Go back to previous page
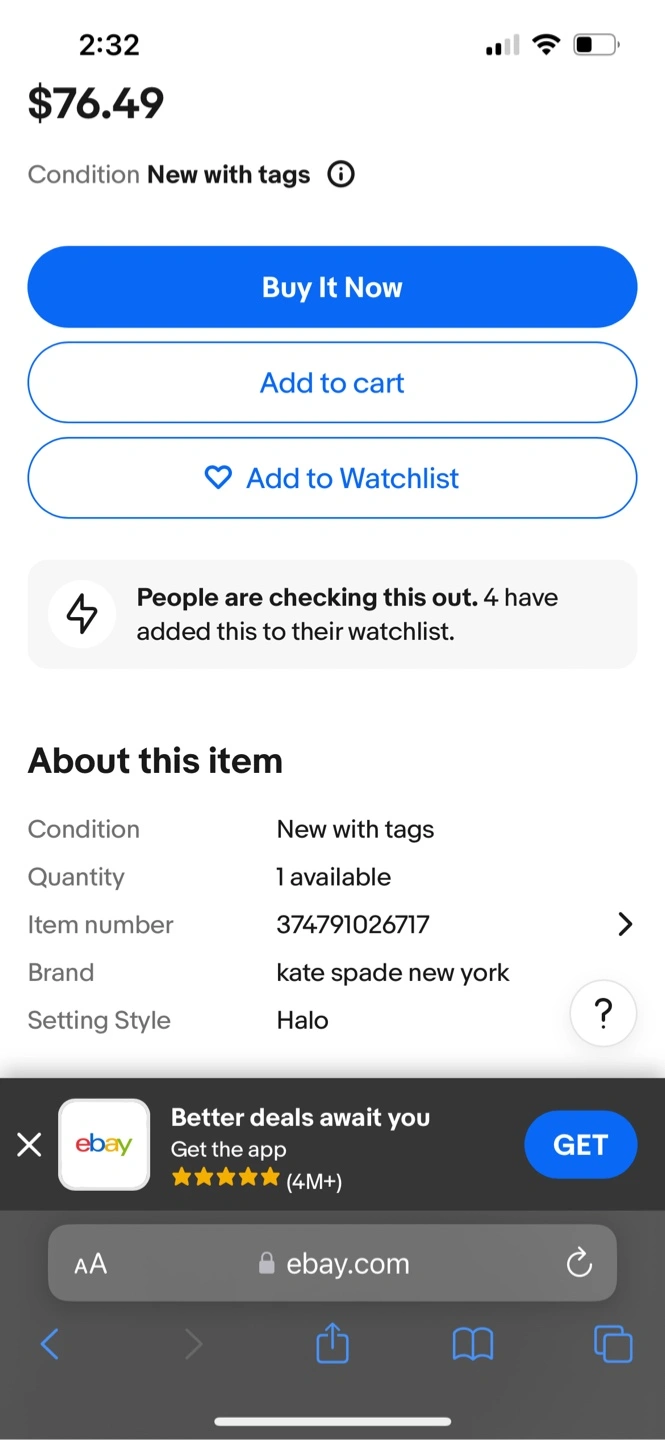 click(x=49, y=1344)
